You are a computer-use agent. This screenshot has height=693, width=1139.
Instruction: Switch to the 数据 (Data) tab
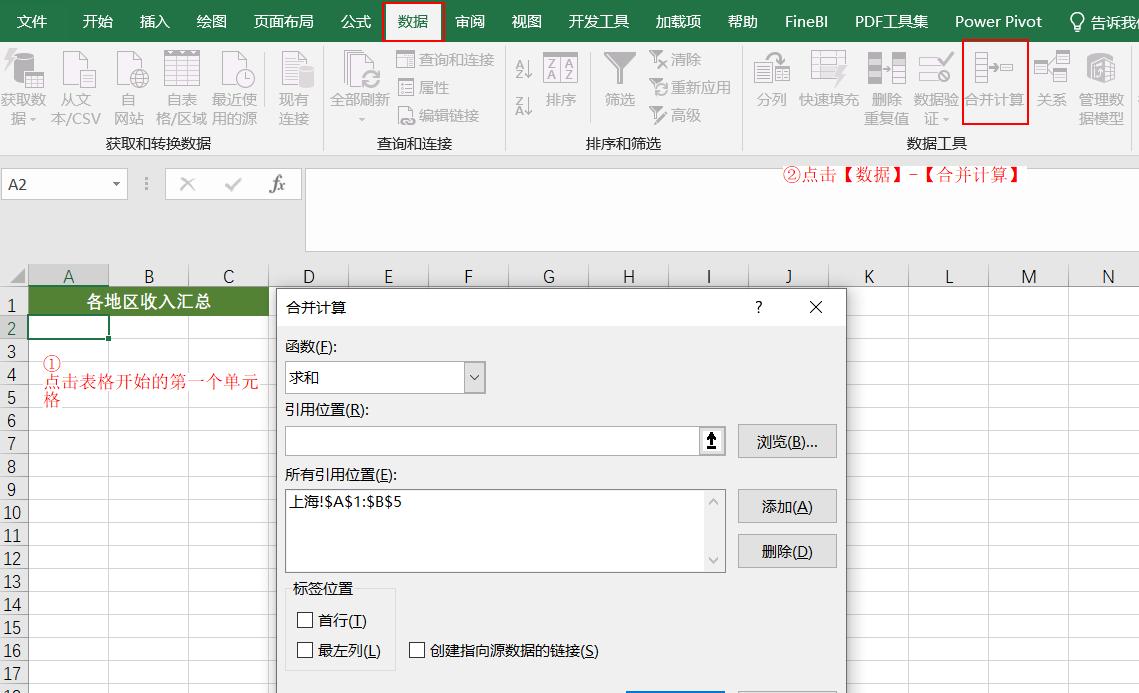click(x=413, y=22)
